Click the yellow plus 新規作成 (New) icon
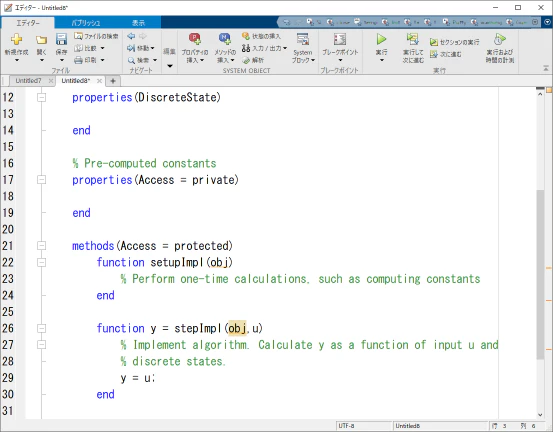The image size is (553, 432). pos(16,39)
